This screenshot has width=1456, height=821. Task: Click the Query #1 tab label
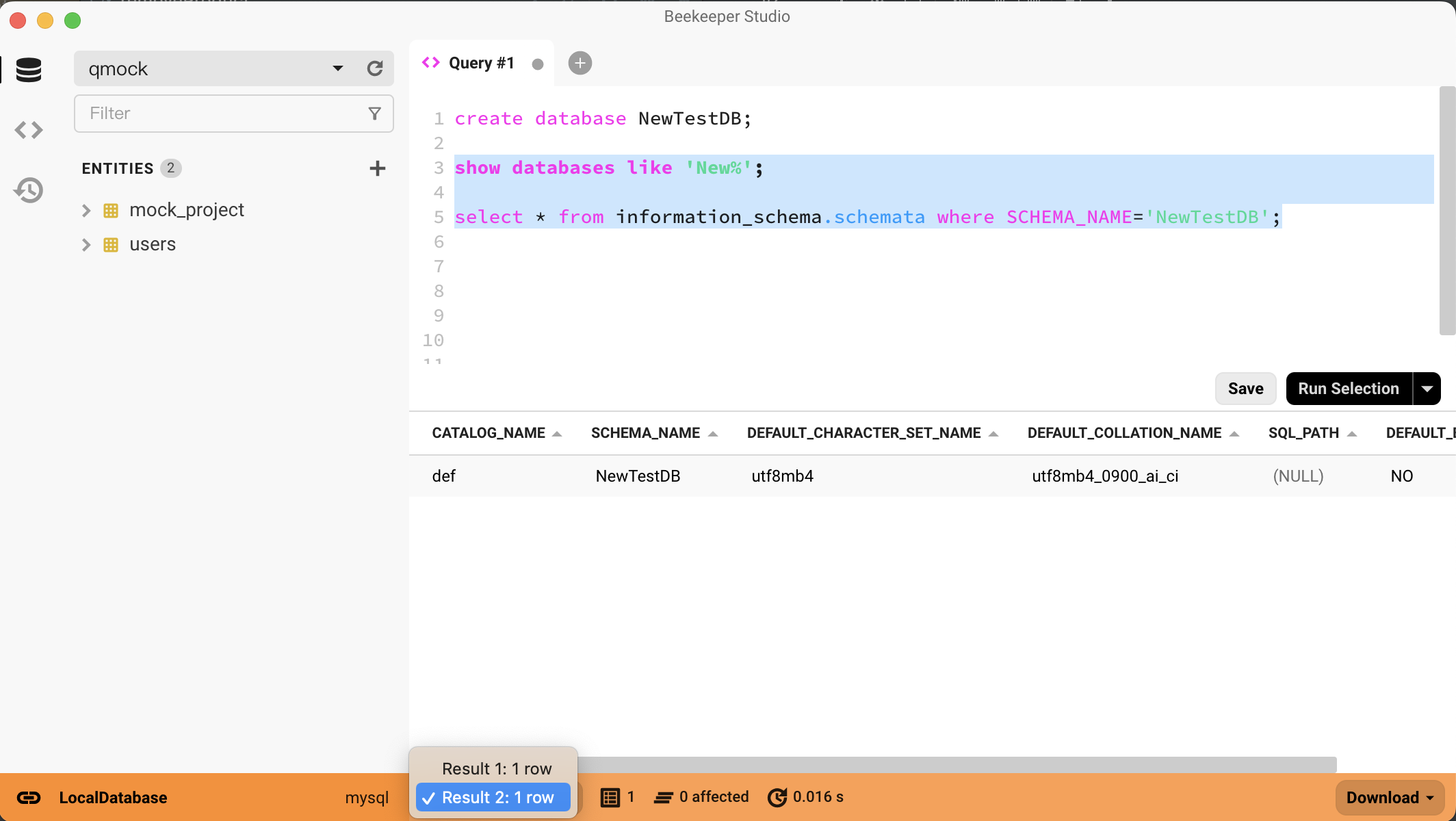(x=481, y=63)
